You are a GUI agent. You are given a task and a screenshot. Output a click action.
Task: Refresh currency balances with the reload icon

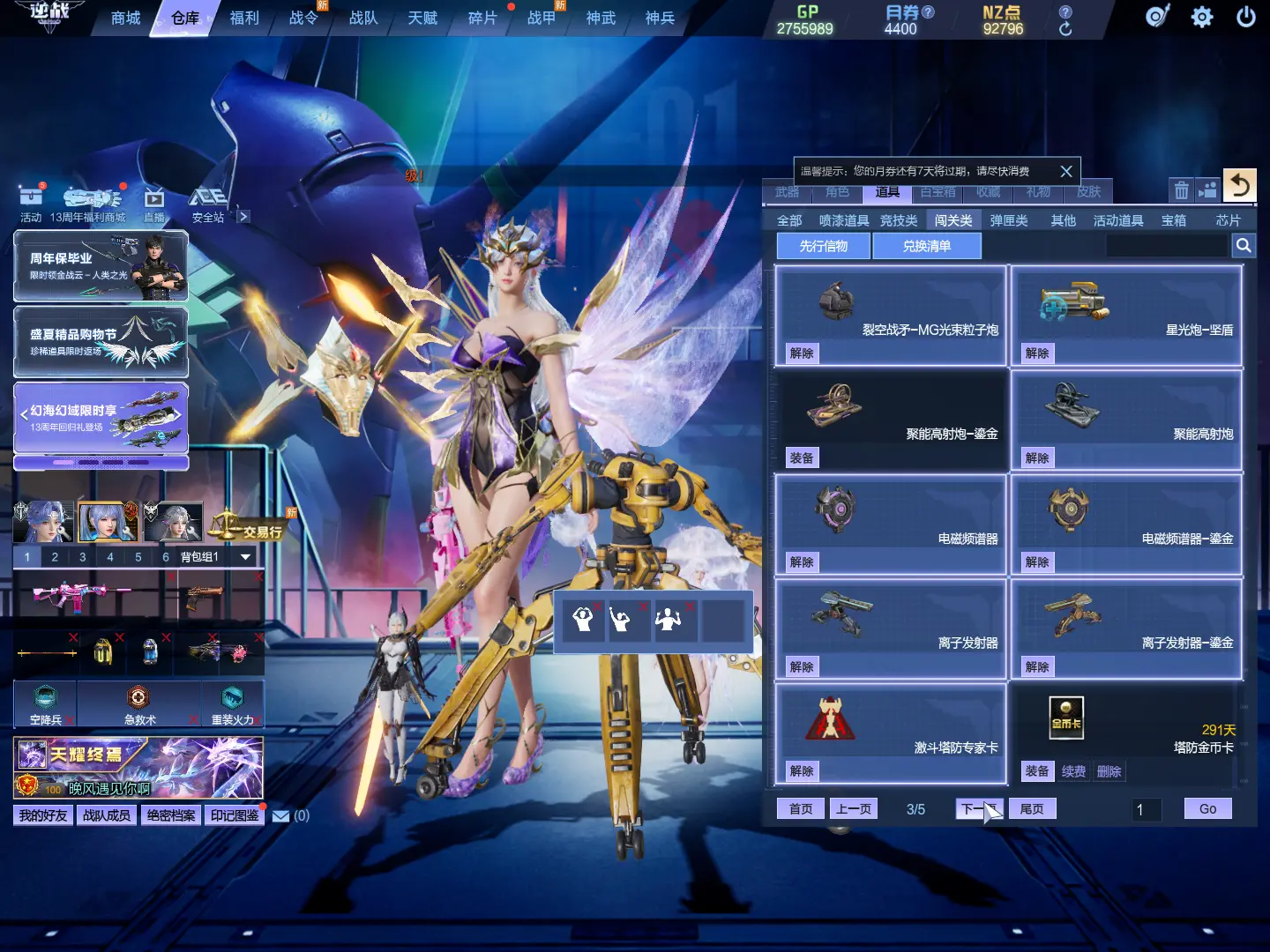[1065, 29]
